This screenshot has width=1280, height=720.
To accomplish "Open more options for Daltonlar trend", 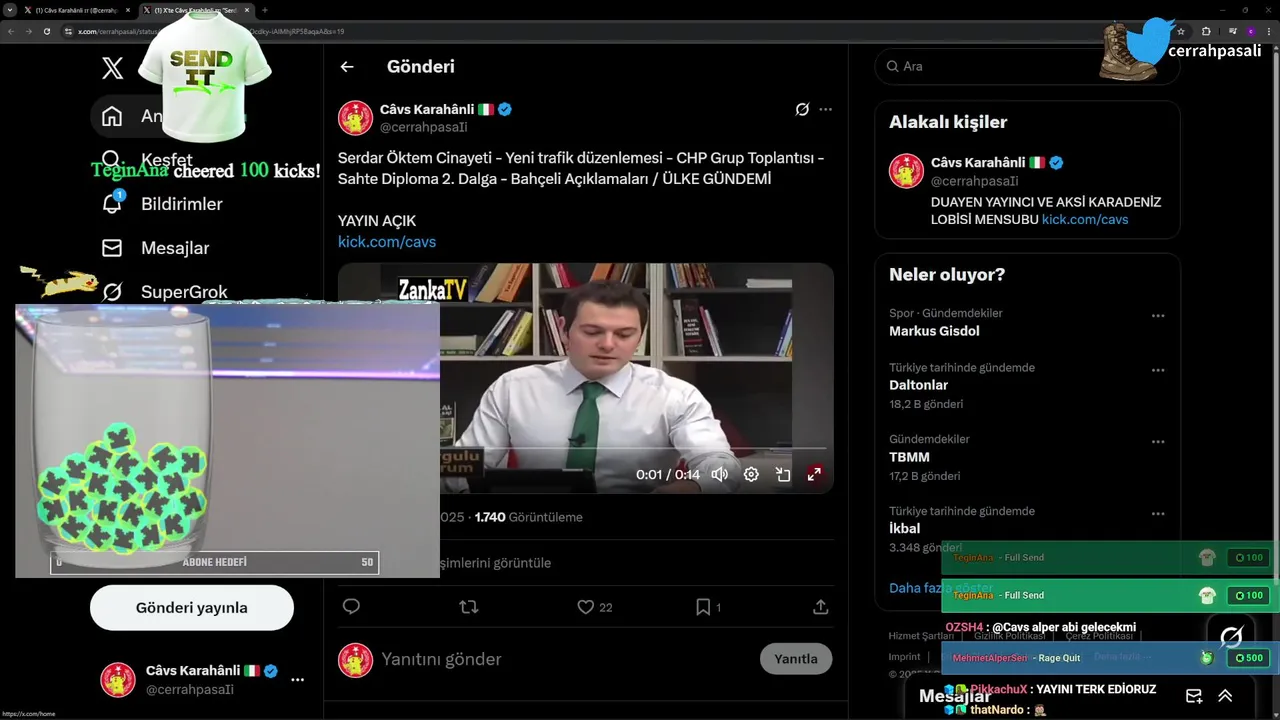I will pyautogui.click(x=1158, y=370).
